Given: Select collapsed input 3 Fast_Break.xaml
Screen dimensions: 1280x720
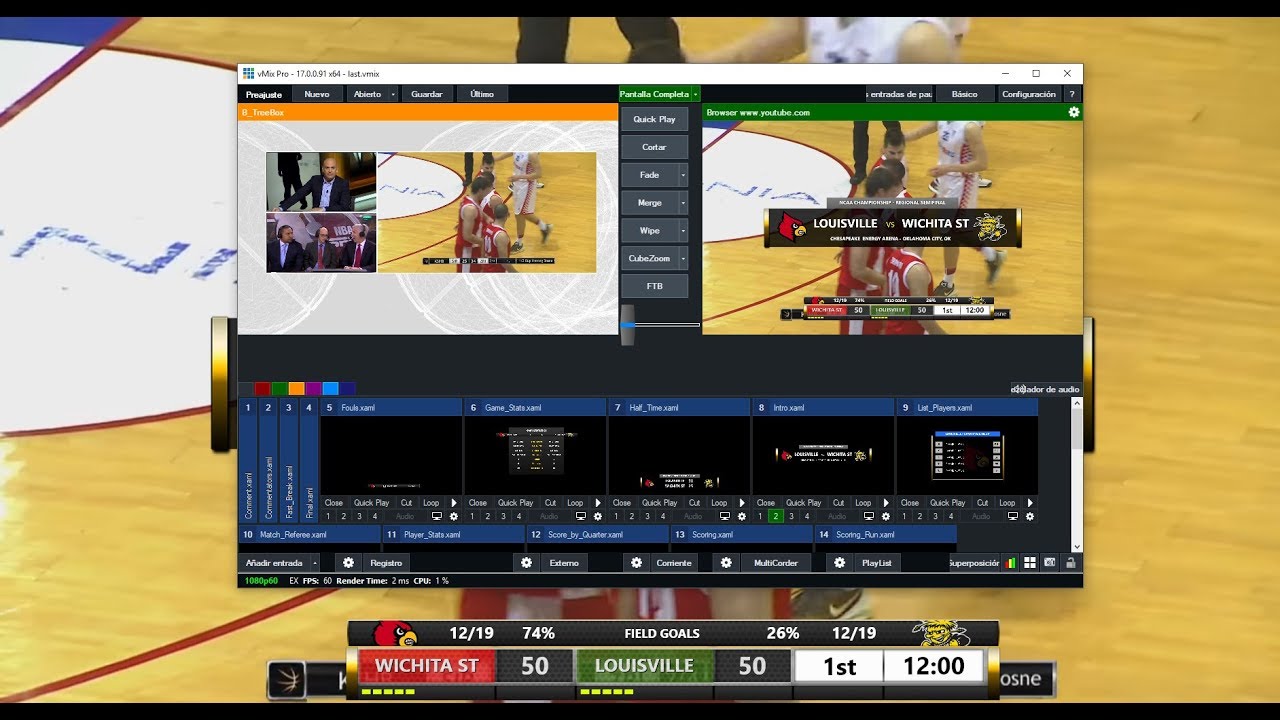Looking at the screenshot, I should pyautogui.click(x=289, y=461).
